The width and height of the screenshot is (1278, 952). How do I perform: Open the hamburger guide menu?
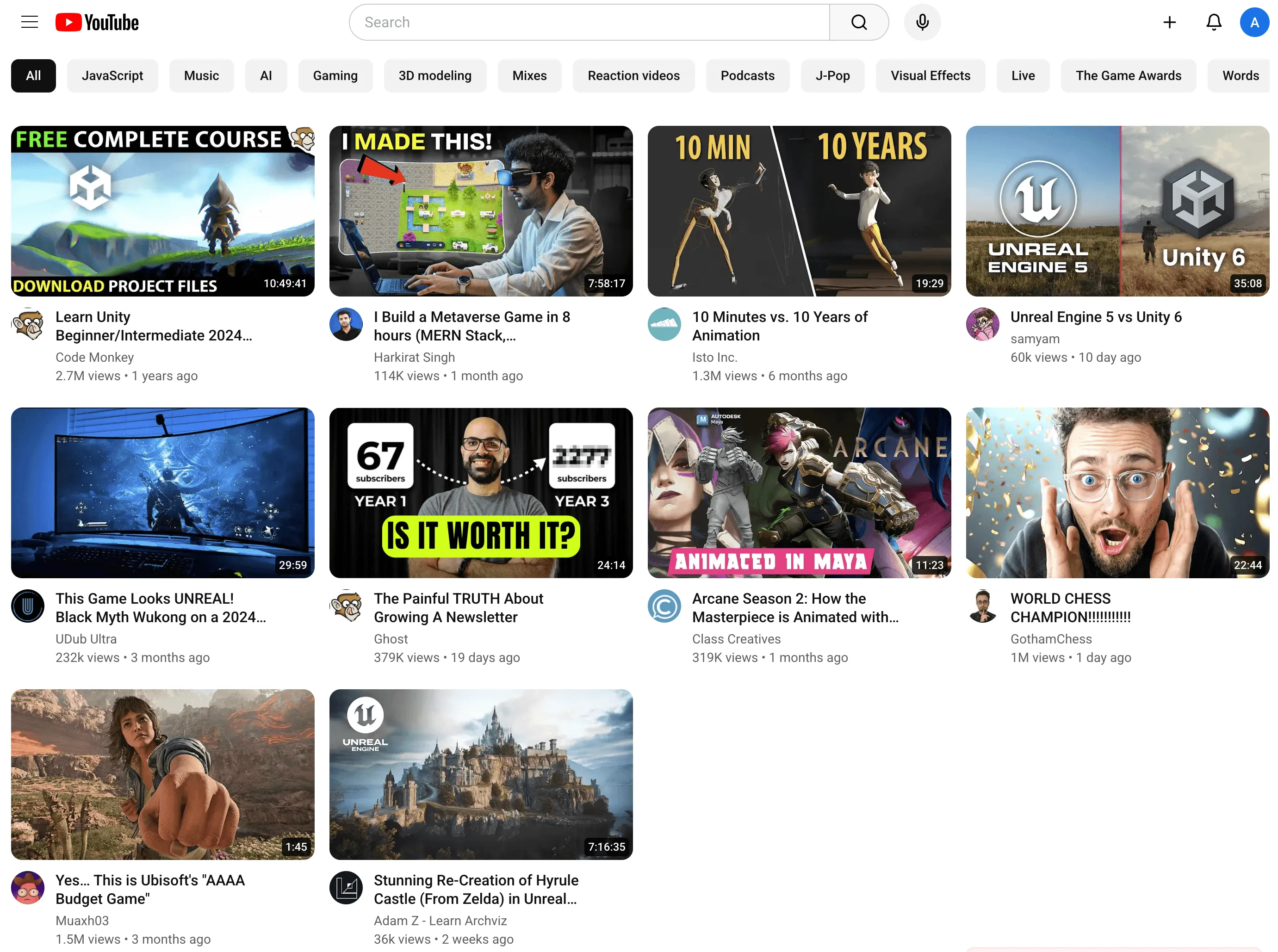[x=30, y=23]
